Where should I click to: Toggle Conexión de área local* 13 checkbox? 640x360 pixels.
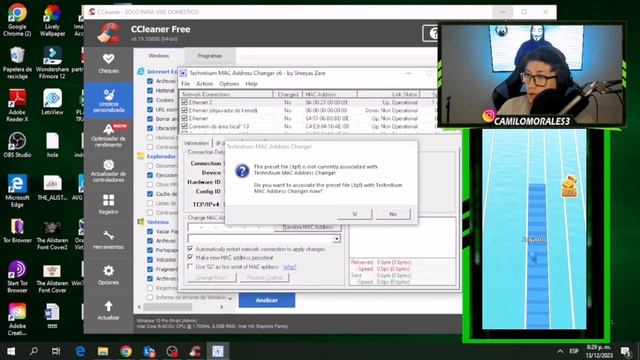(x=184, y=126)
